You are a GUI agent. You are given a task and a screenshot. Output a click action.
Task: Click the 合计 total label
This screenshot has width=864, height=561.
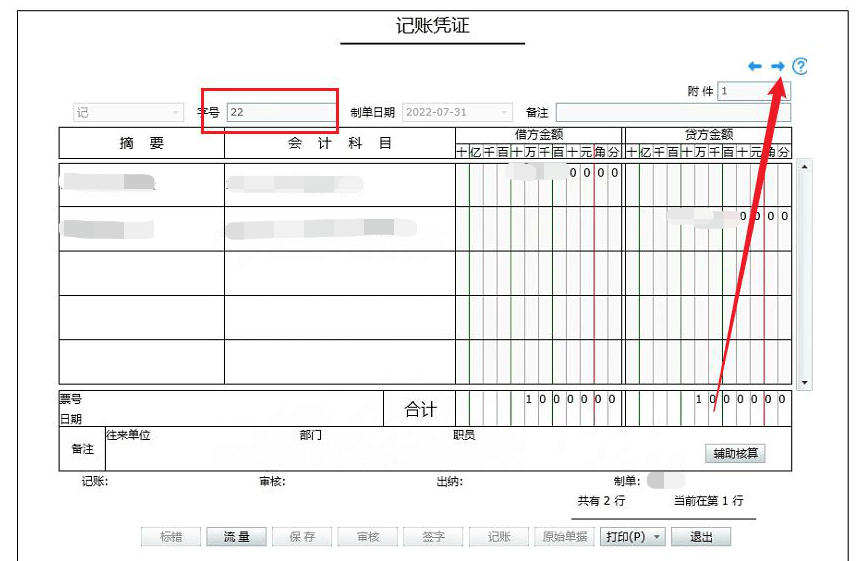point(420,409)
